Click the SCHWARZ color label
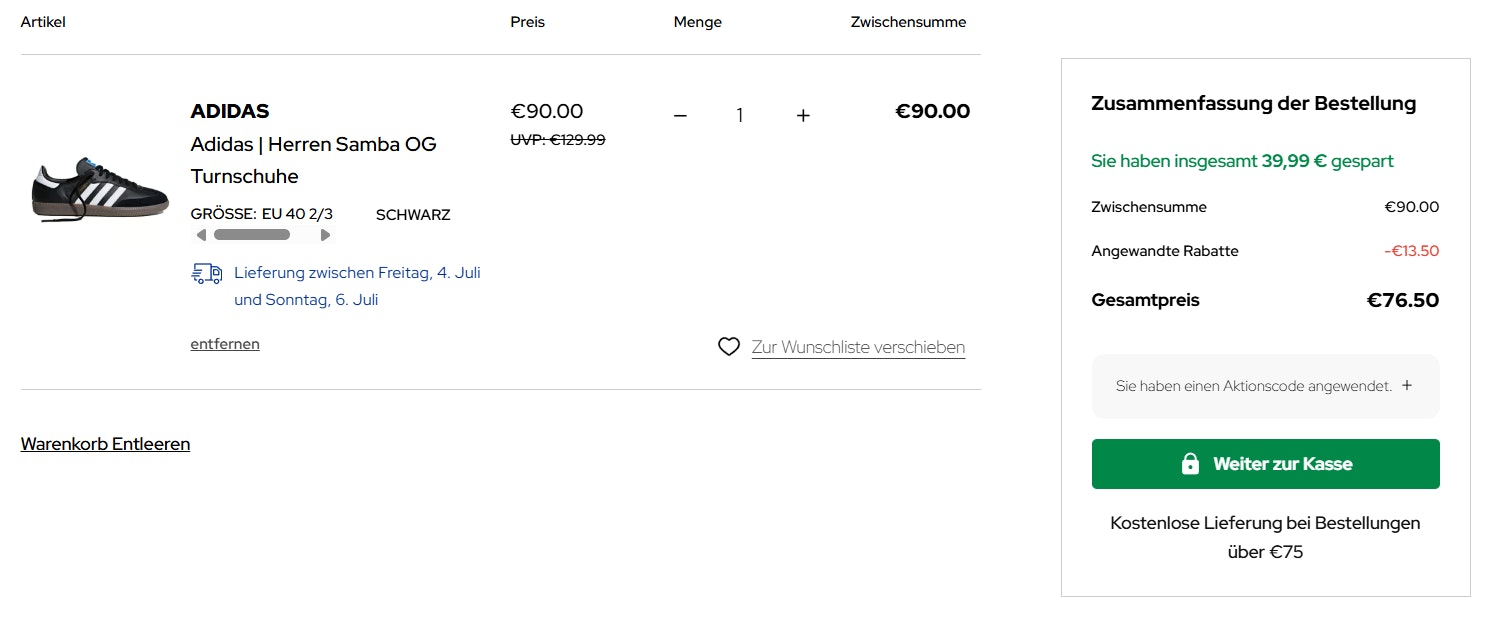Viewport: 1491px width, 627px height. (413, 215)
